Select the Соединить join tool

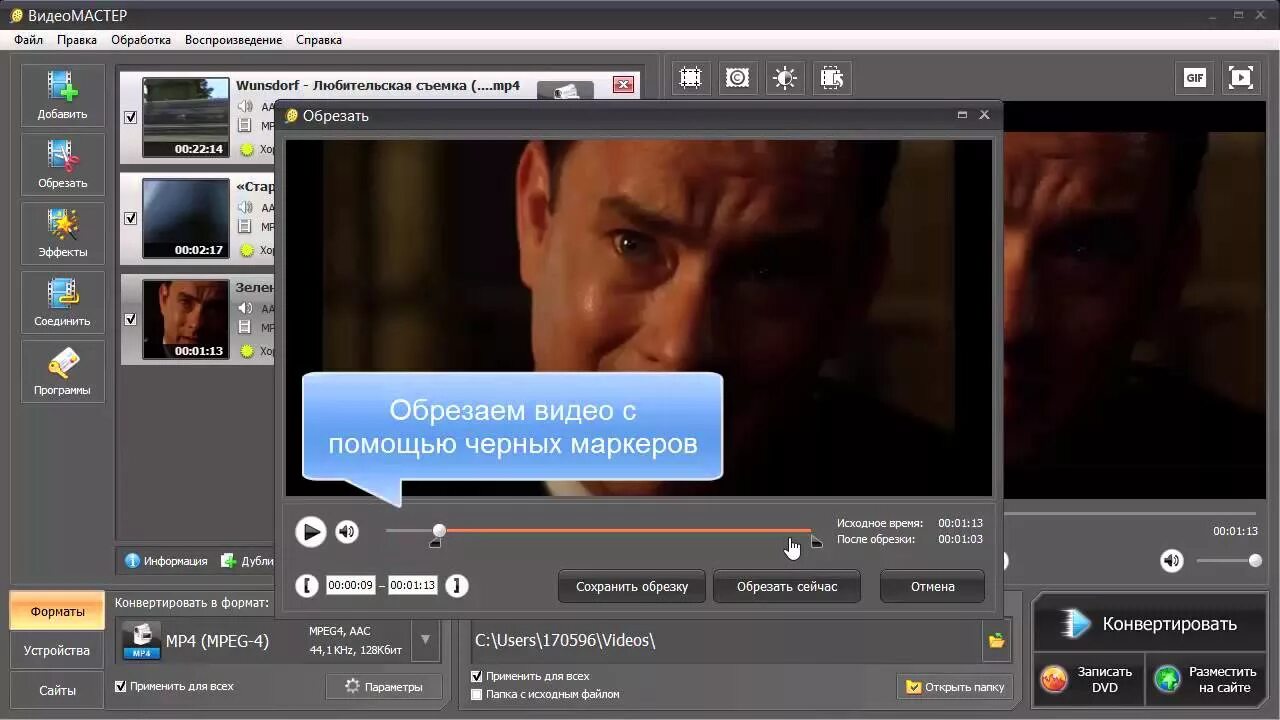62,303
